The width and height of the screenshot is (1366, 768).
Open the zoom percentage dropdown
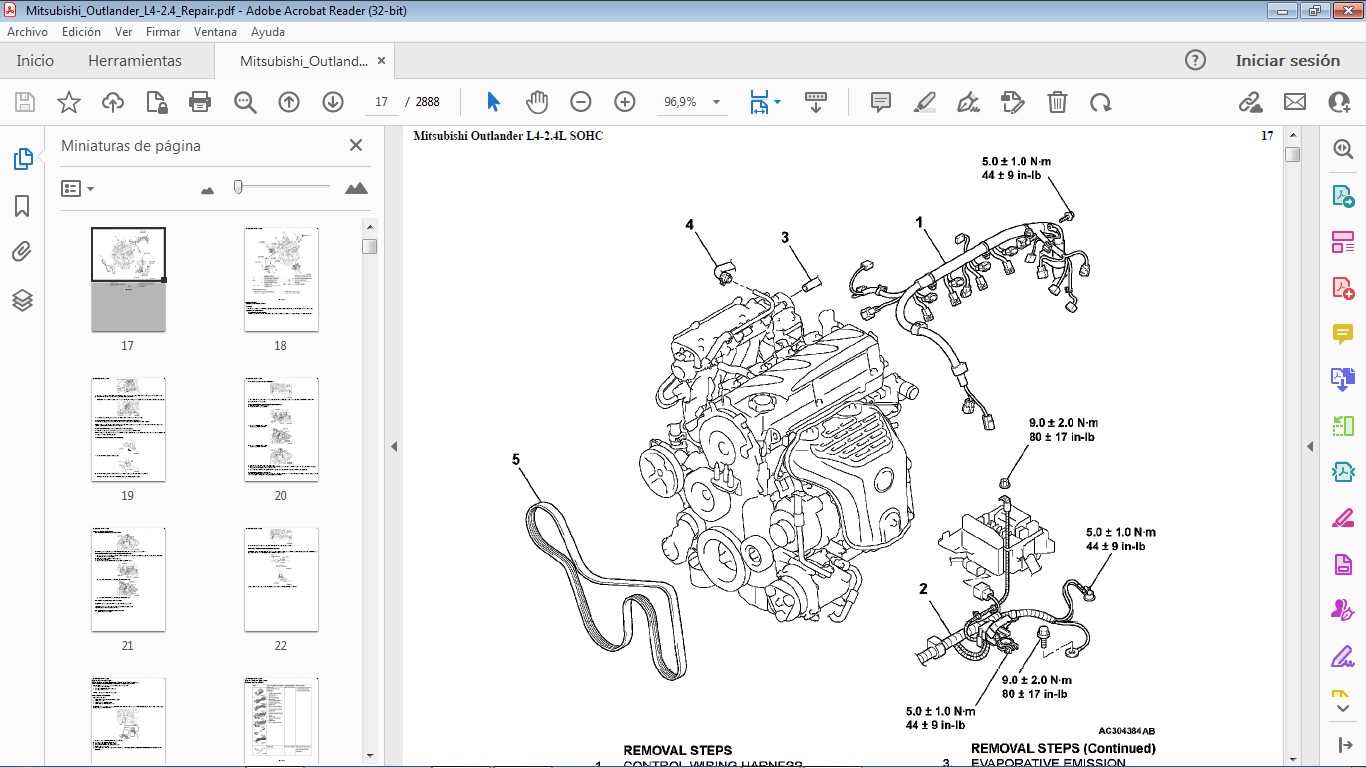point(716,102)
